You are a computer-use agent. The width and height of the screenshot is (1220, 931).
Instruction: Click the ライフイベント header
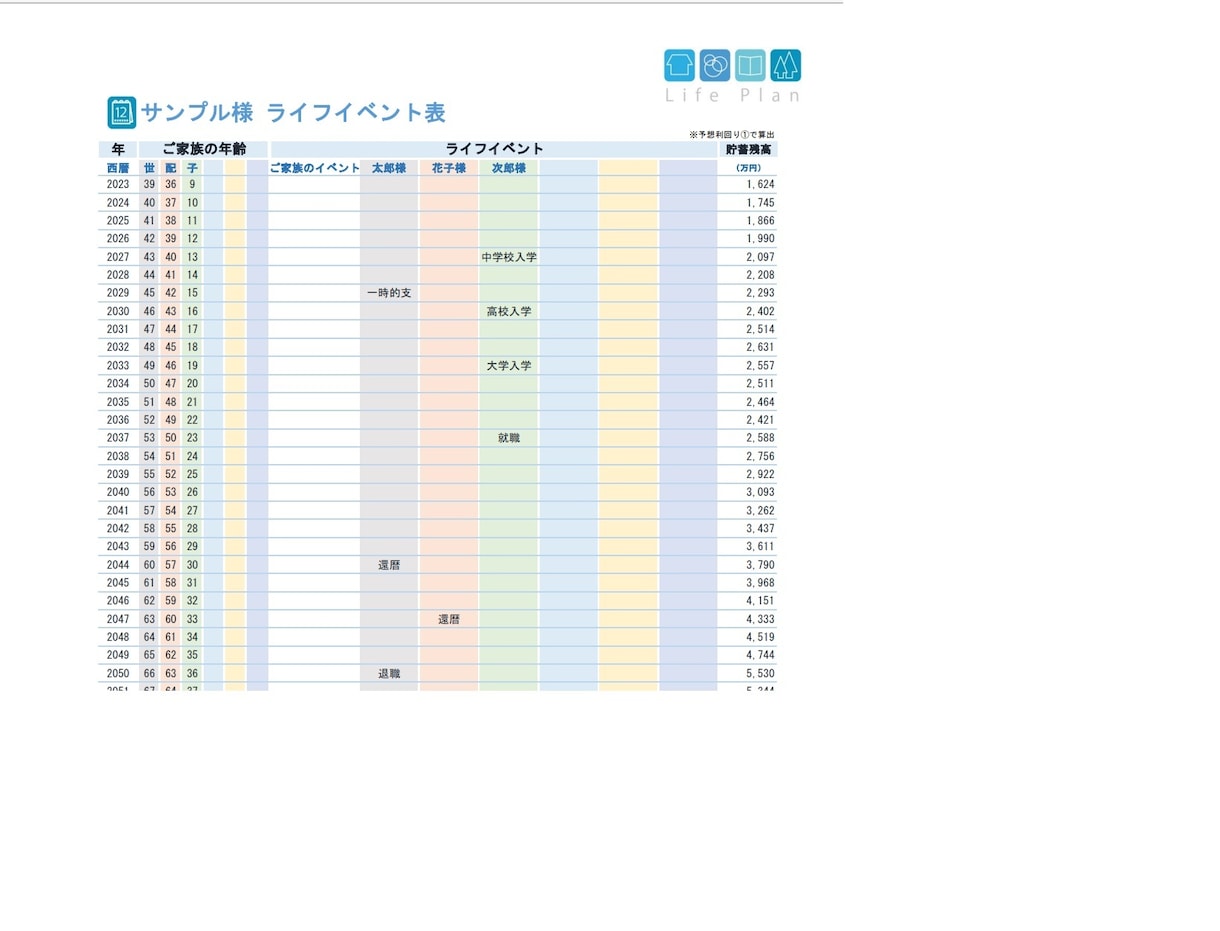pyautogui.click(x=494, y=149)
